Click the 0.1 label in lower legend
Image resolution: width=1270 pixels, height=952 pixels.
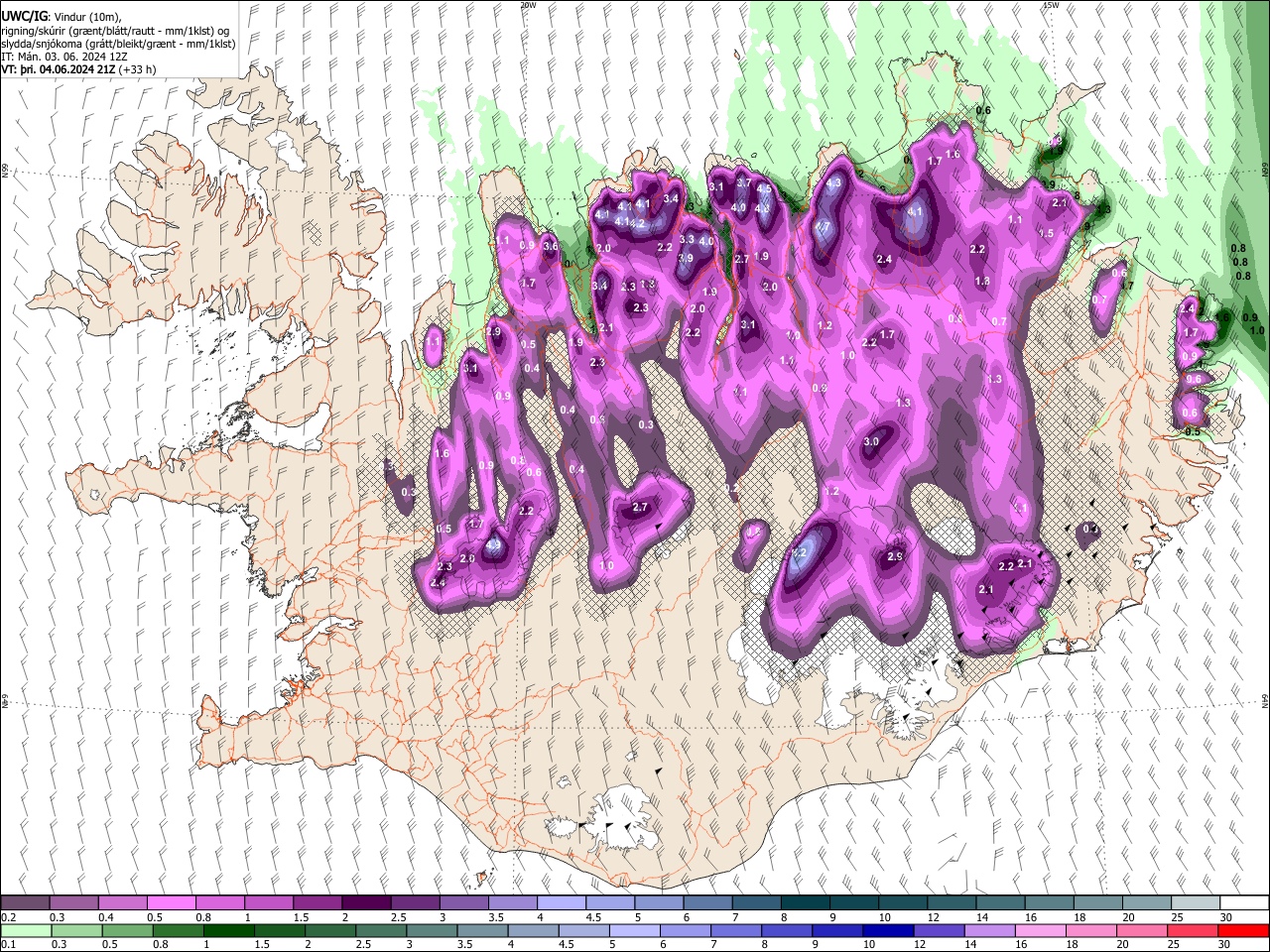coord(7,944)
